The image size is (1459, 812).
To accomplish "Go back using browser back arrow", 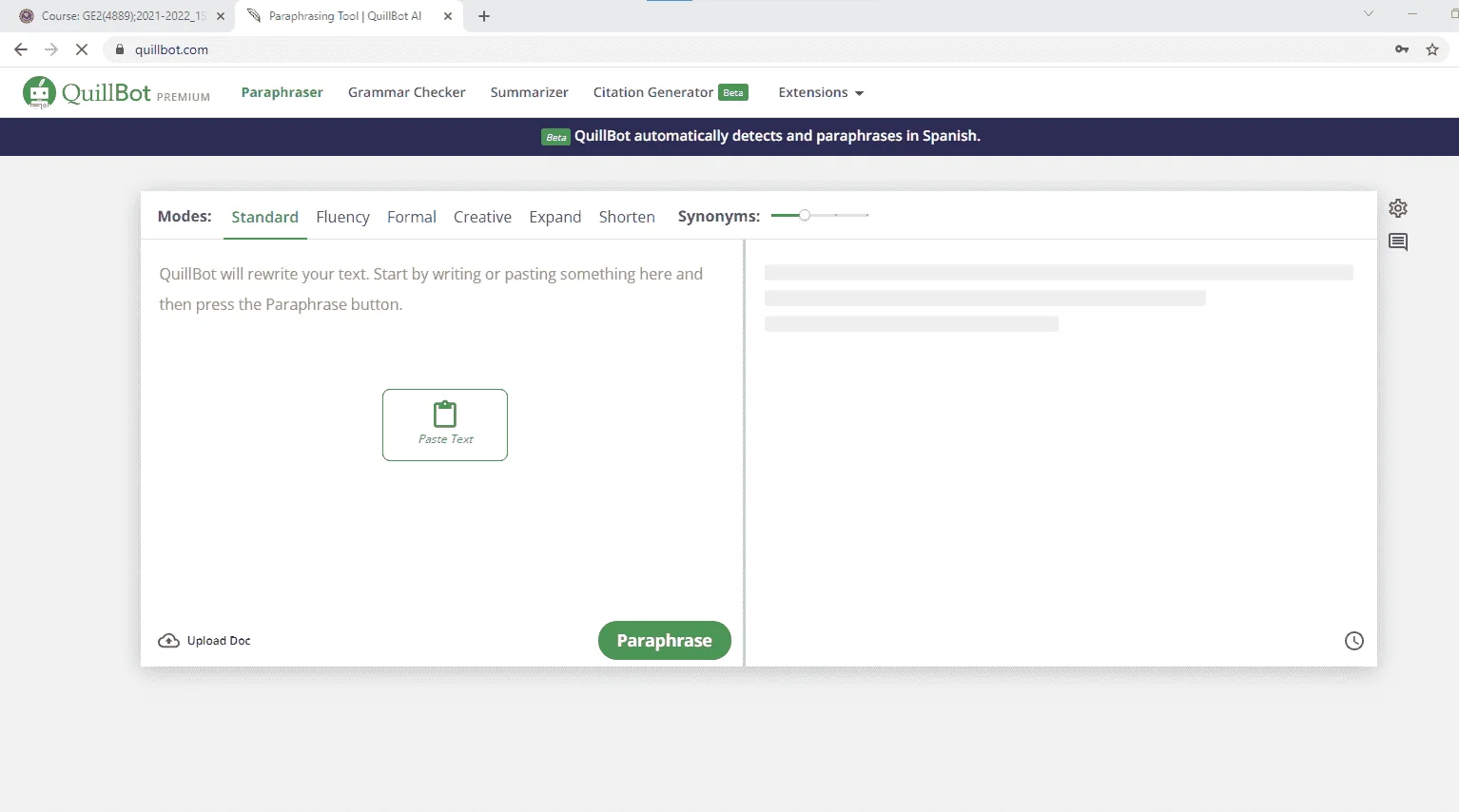I will pos(21,49).
